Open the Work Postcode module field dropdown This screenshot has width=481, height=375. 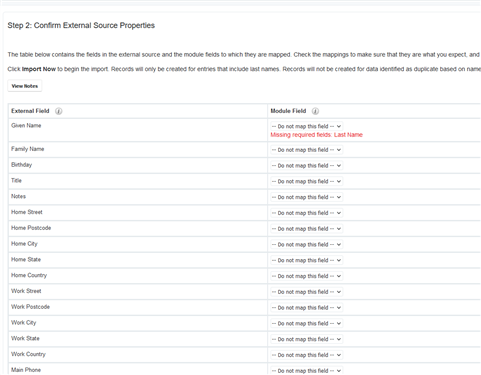click(x=306, y=308)
